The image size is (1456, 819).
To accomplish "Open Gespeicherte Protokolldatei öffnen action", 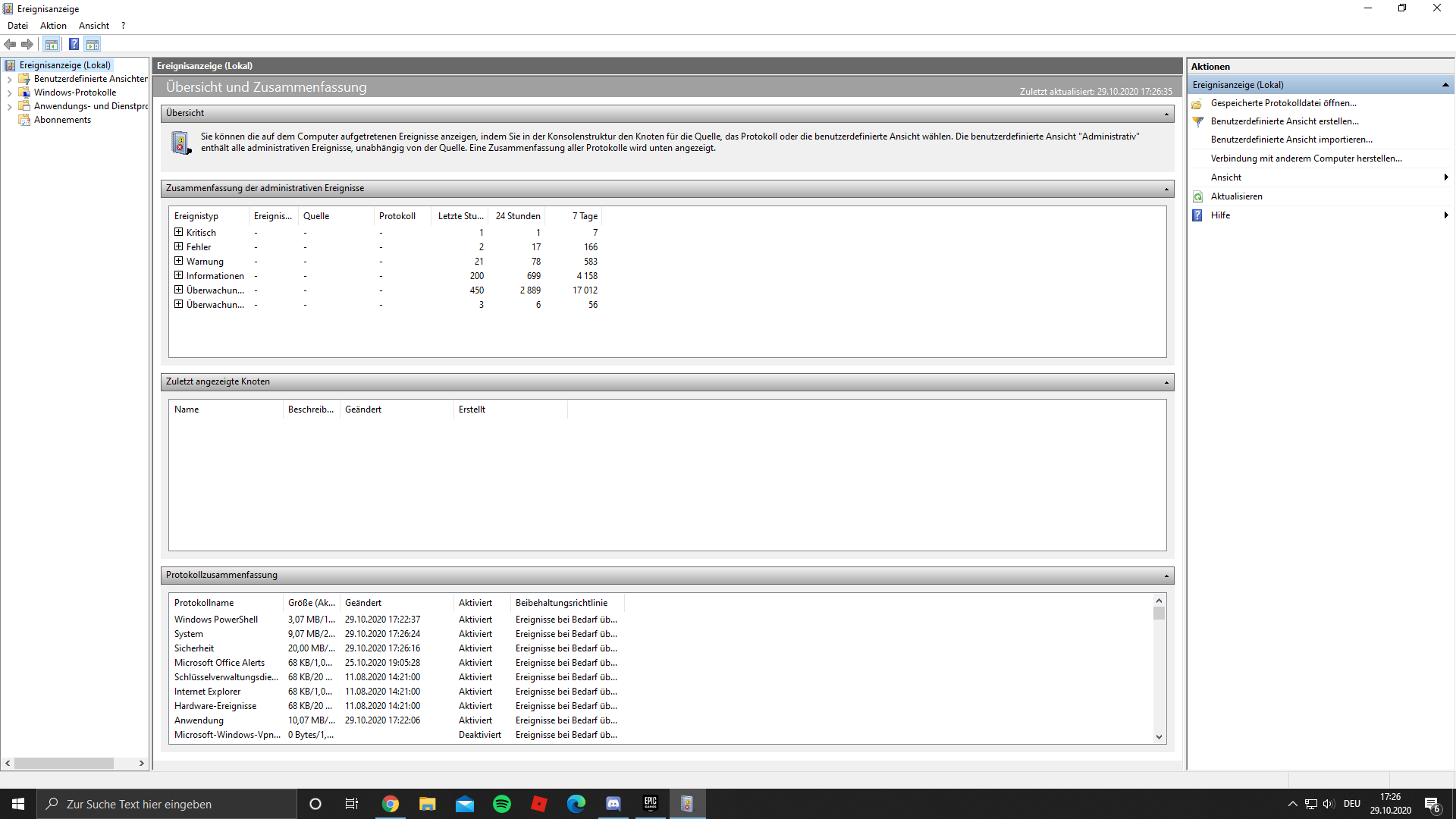I will click(x=1283, y=103).
